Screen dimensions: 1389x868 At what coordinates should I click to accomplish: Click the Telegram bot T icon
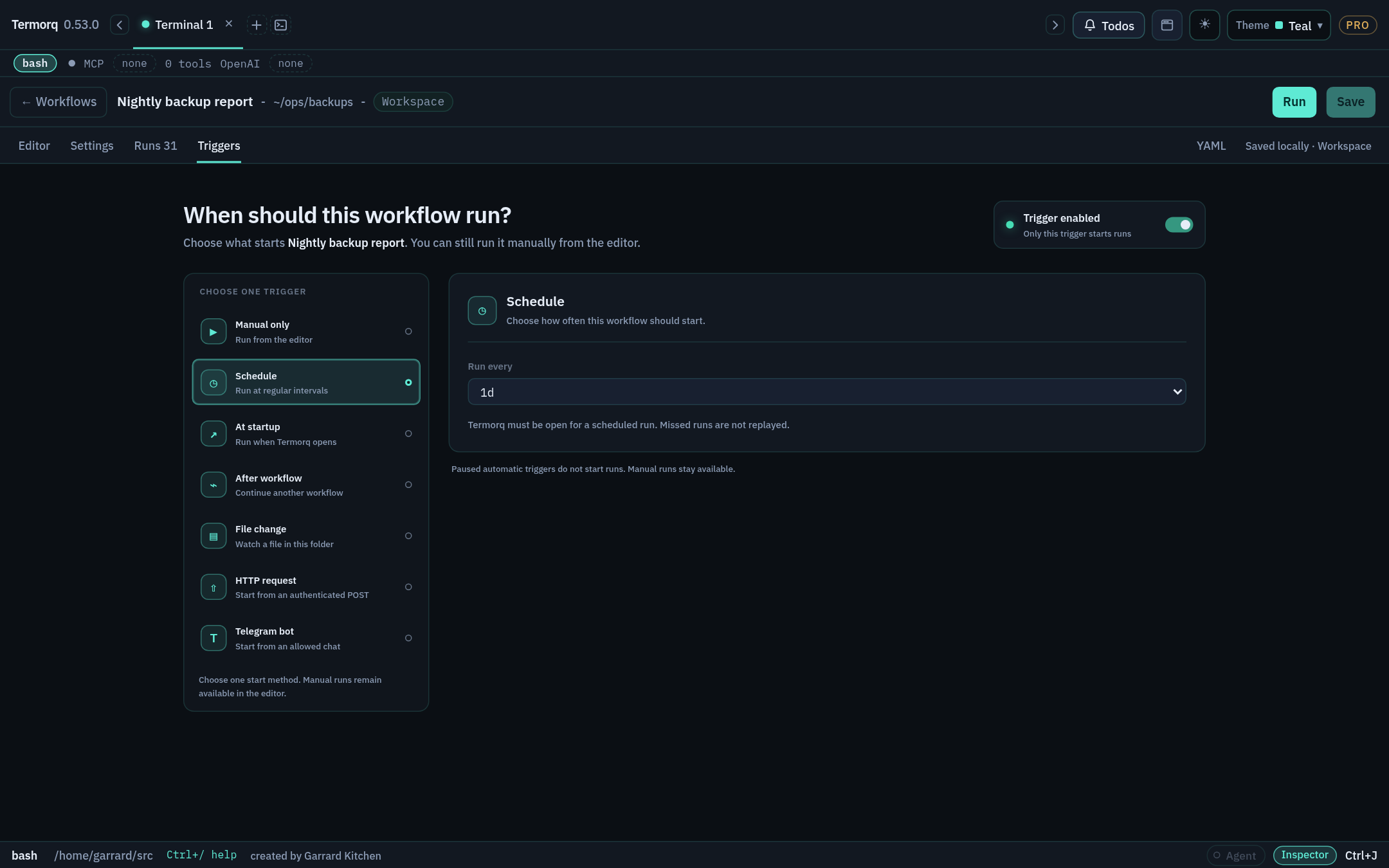tap(213, 638)
